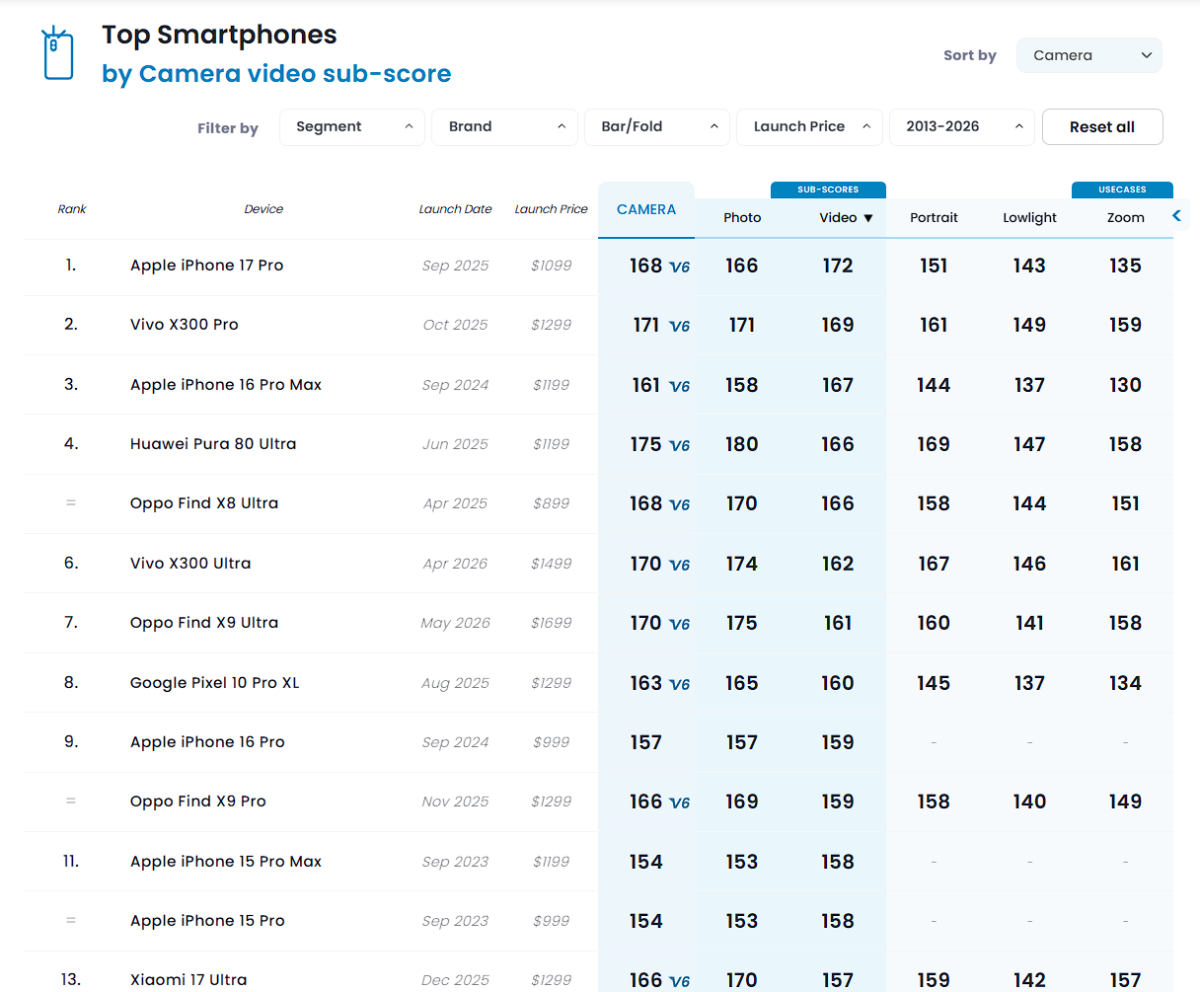The height and width of the screenshot is (992, 1200).
Task: Sort by the Portrait column header
Action: click(x=934, y=218)
